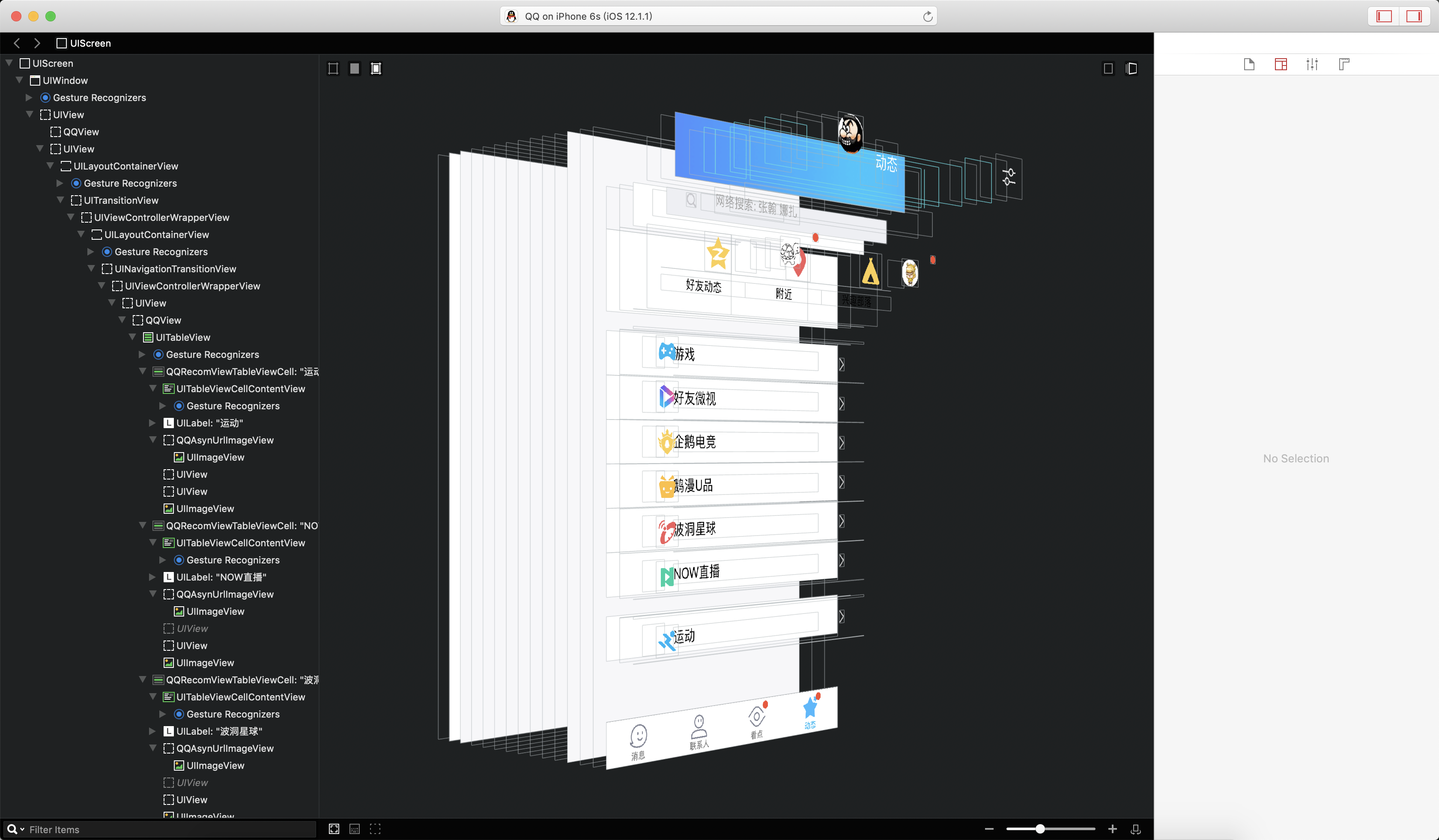Select the UIScreen breadcrumb in path bar
The height and width of the screenshot is (840, 1439).
click(84, 43)
